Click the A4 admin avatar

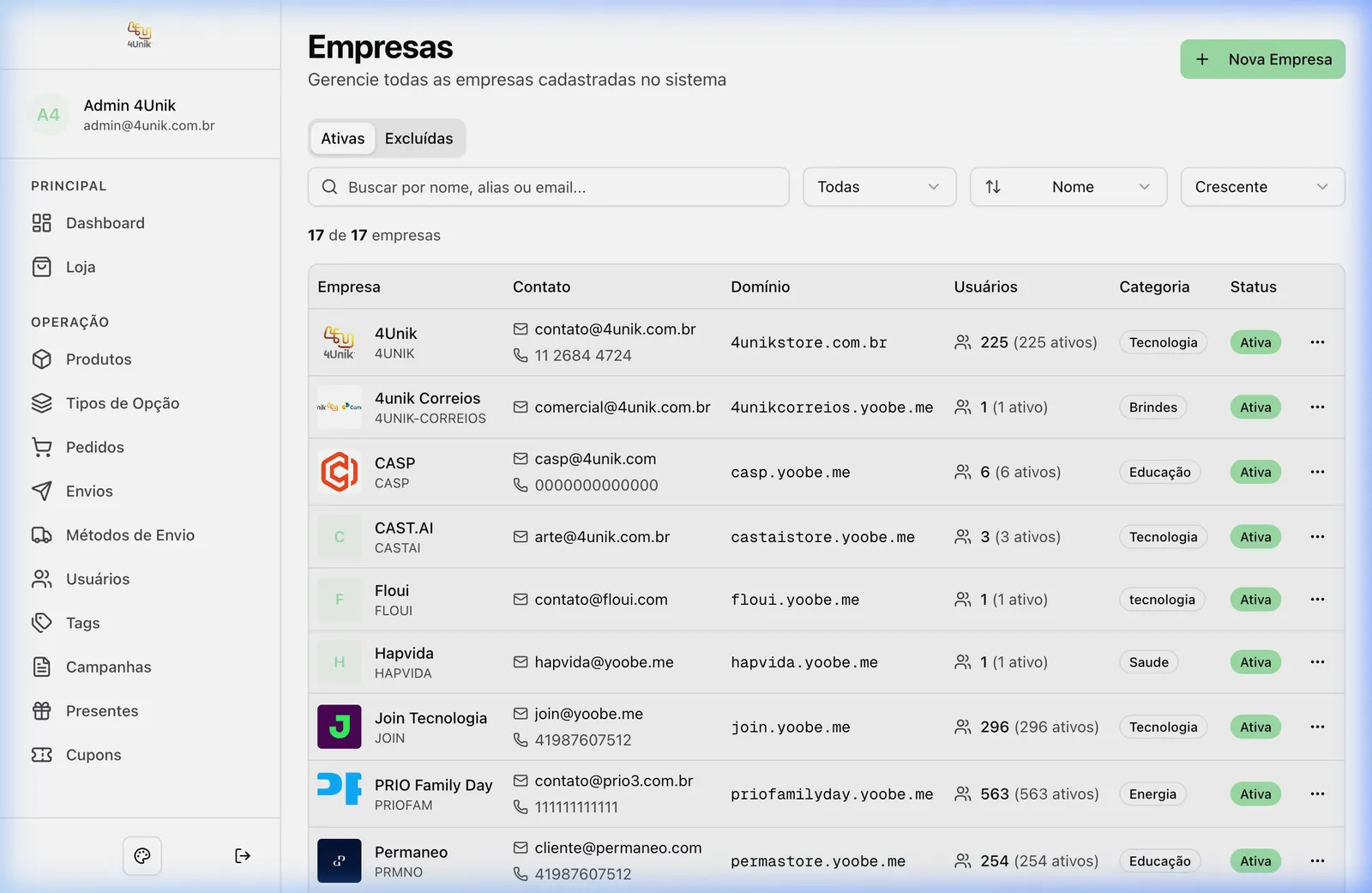(x=49, y=115)
